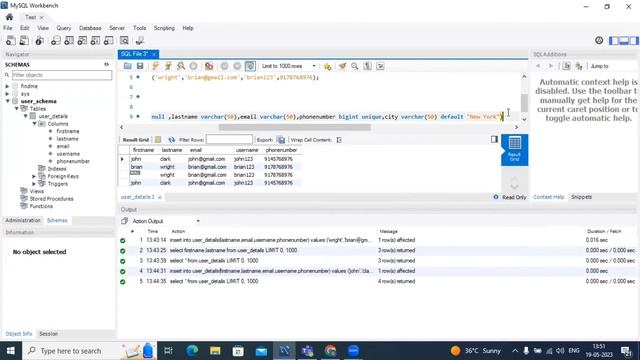Open the Scripting menu
Screen dimensions: 640x360
tap(164, 28)
